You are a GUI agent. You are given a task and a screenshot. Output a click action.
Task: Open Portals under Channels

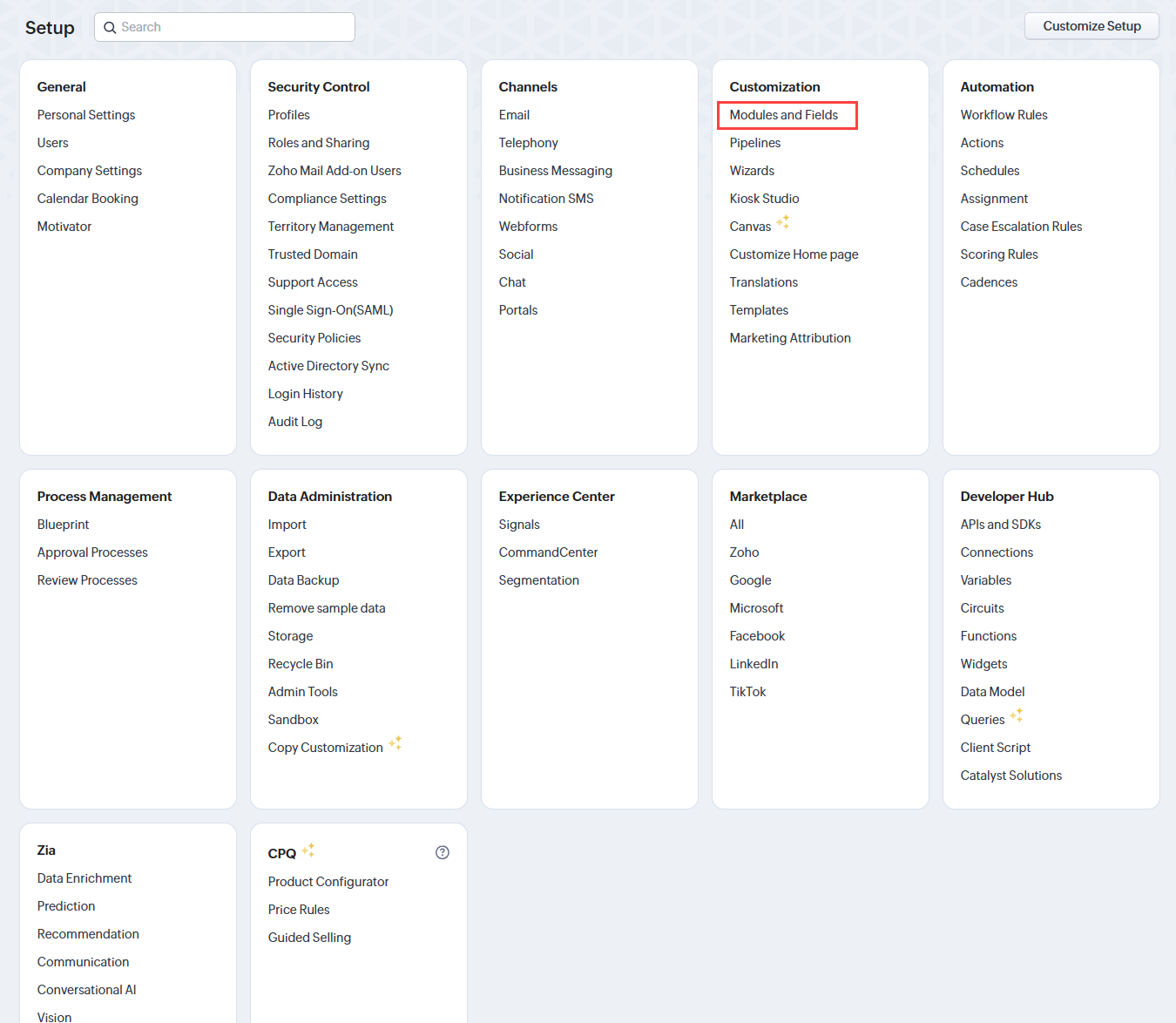pos(518,310)
